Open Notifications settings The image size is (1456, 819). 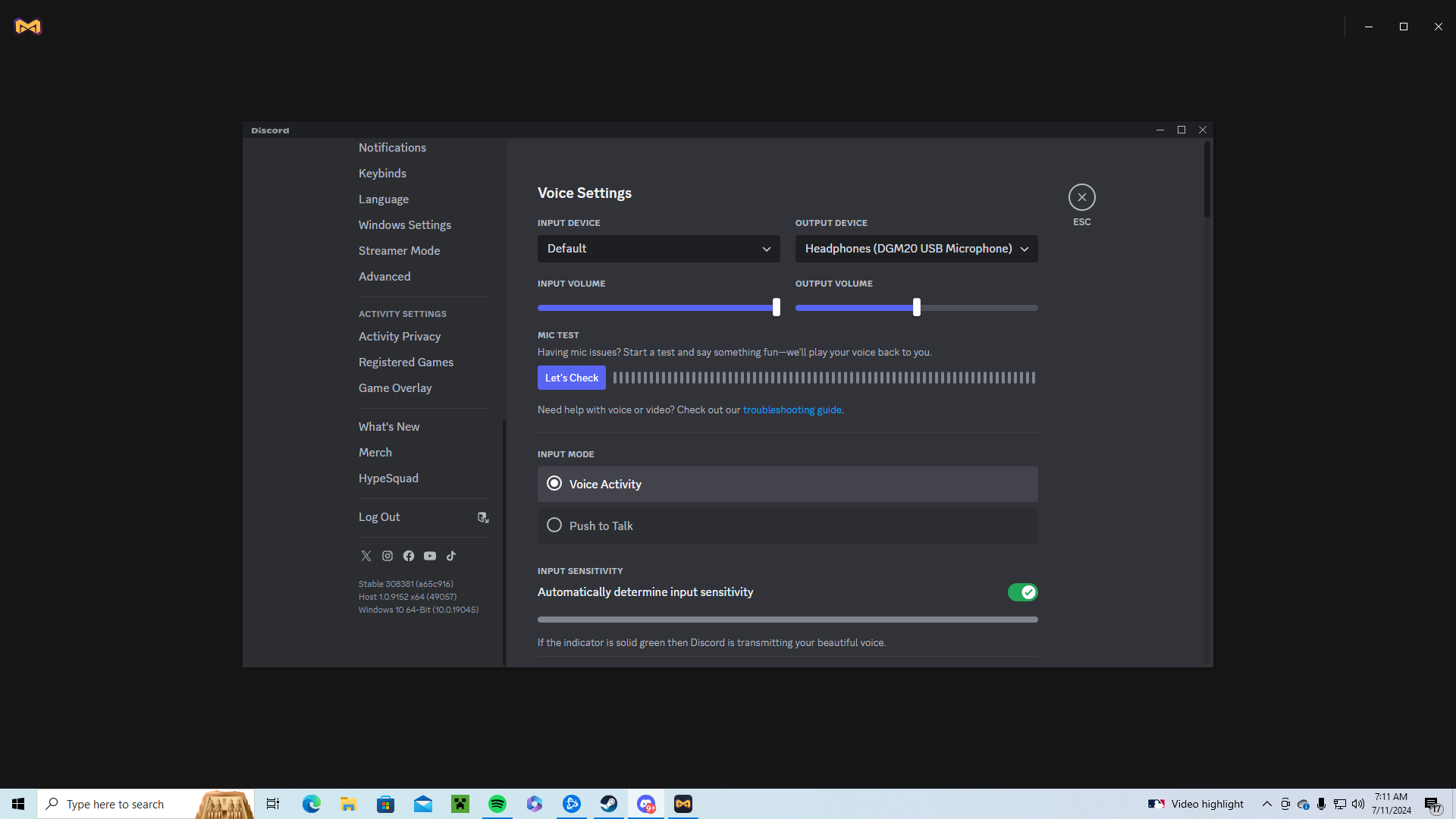point(392,148)
